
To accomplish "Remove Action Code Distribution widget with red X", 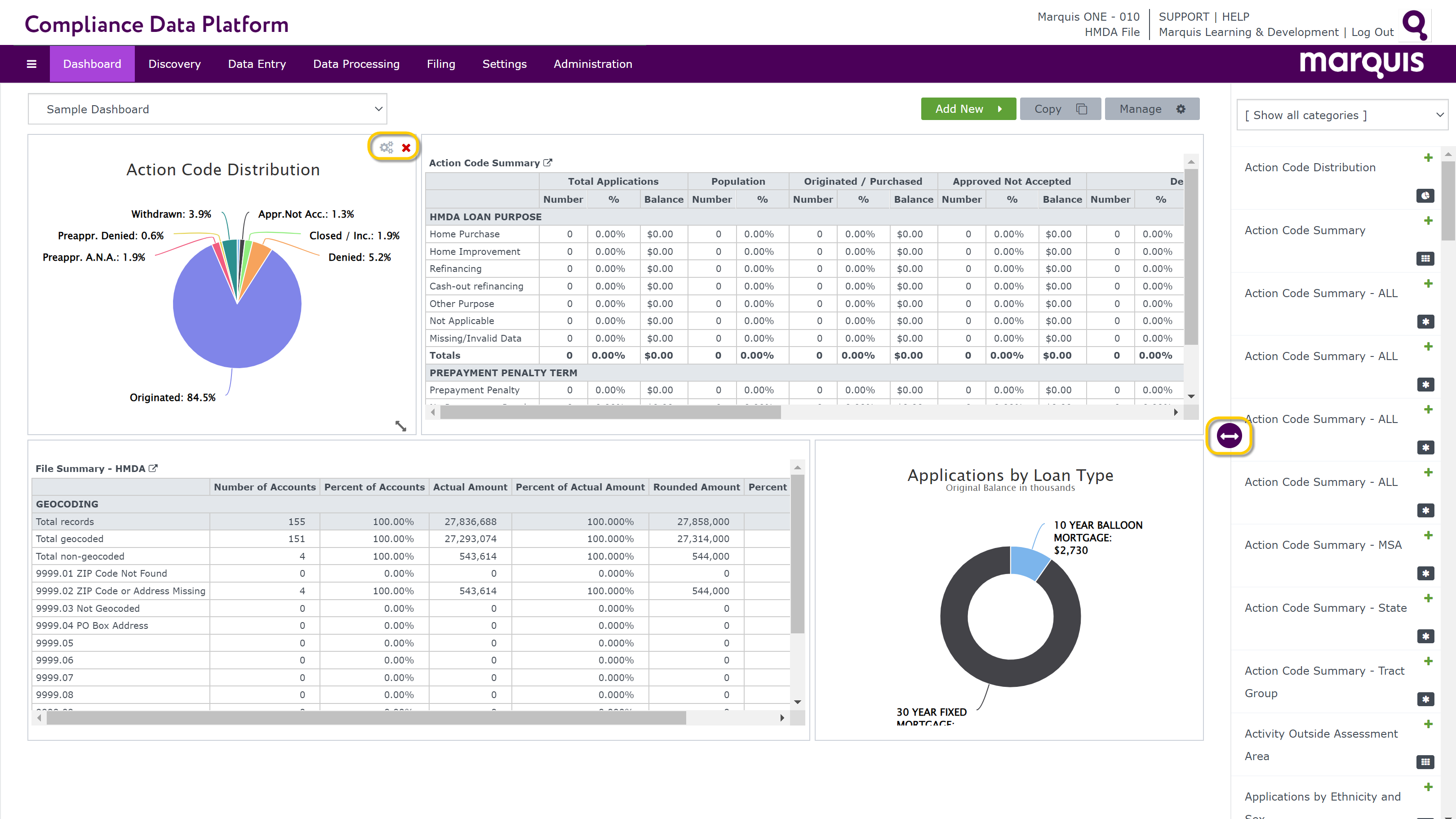I will point(406,148).
